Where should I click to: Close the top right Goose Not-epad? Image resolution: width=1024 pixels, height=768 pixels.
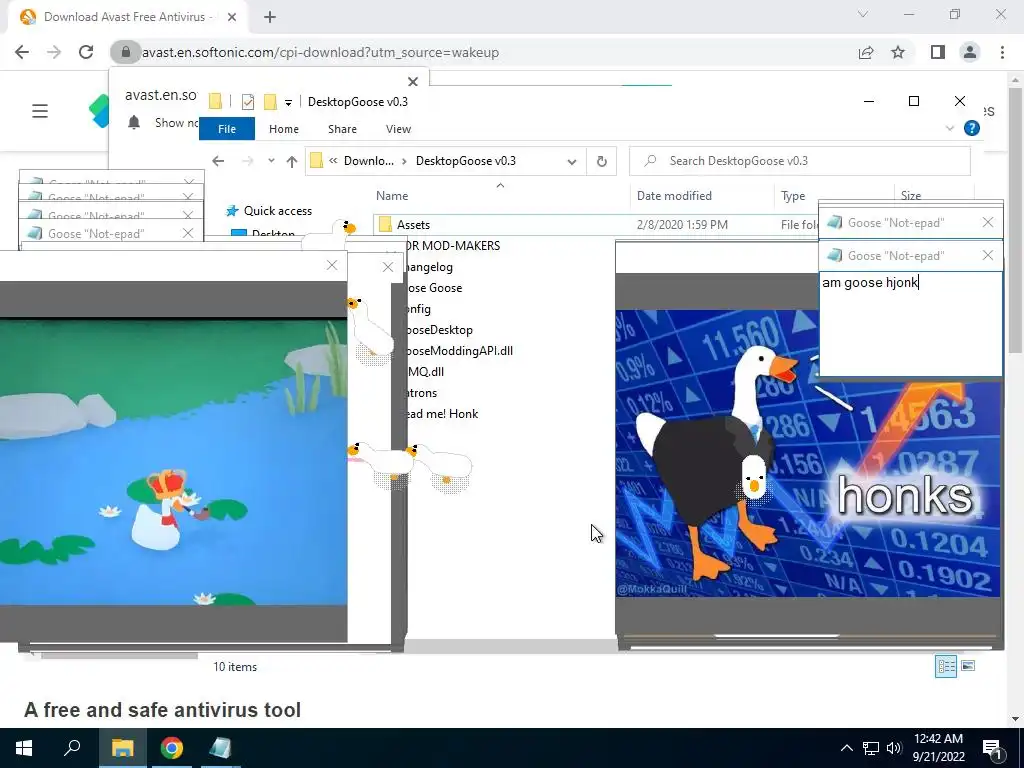click(988, 223)
